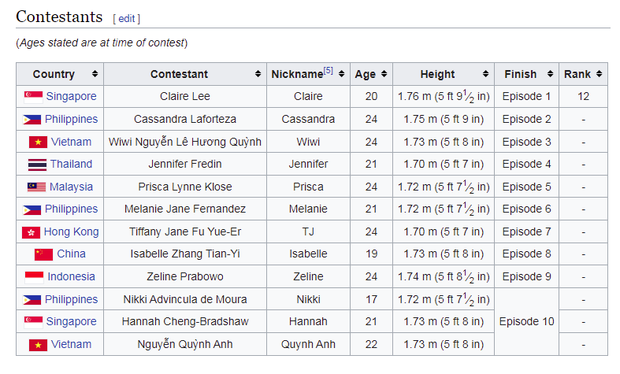The width and height of the screenshot is (620, 374).
Task: Sort table by Finish column arrows
Action: [x=550, y=74]
